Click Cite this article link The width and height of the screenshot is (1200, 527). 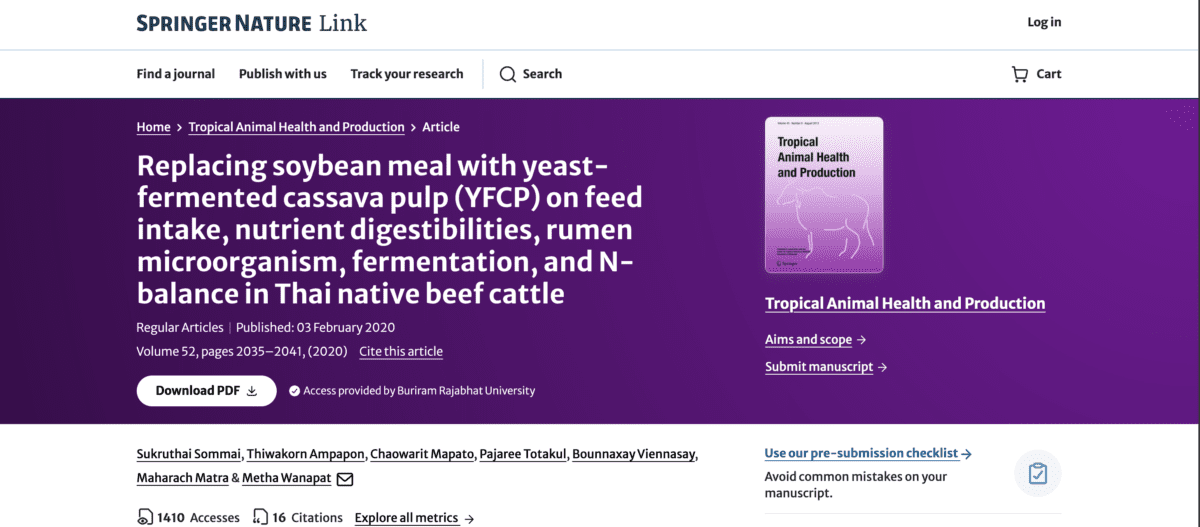401,351
